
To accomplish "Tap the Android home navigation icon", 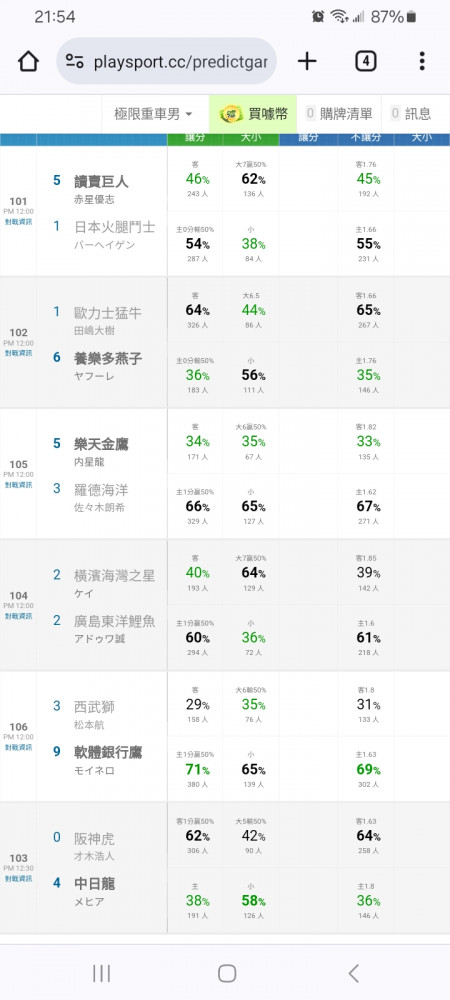I will [227, 973].
